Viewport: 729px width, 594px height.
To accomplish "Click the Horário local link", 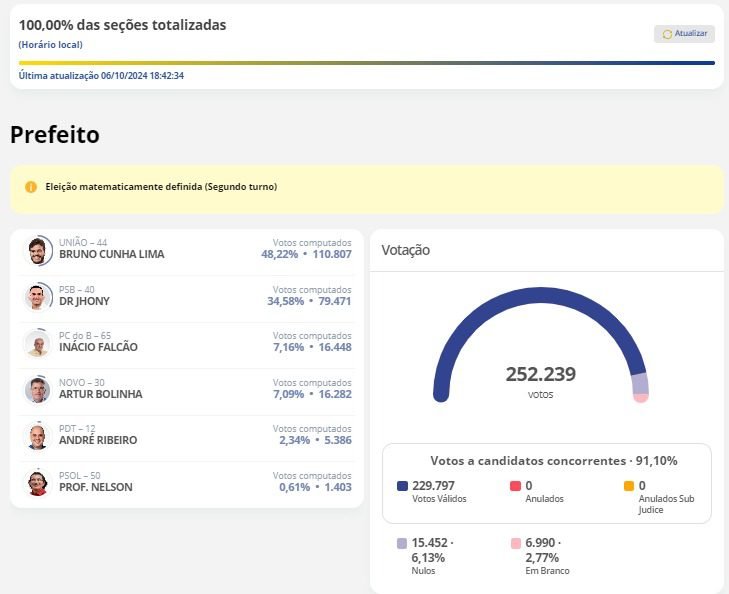I will coord(50,45).
